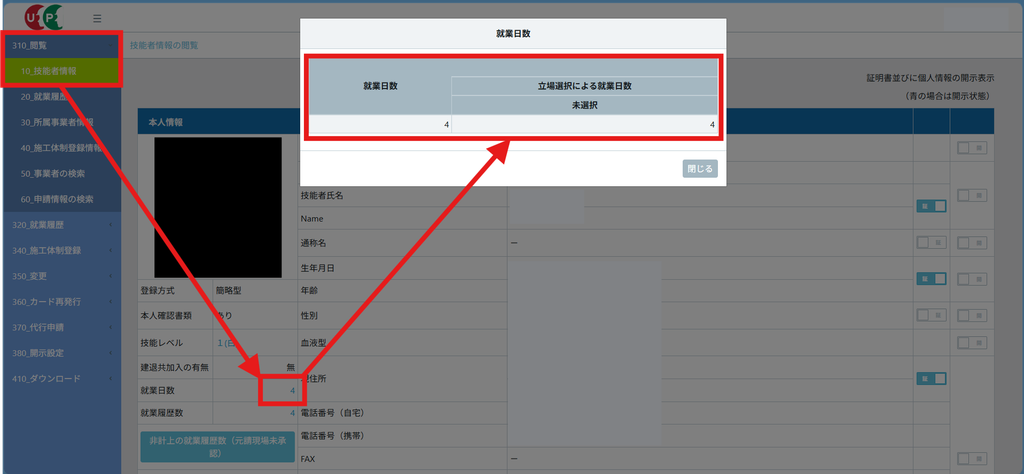Click the 就業日数 column header in dialog table
Screen dimensions: 1024x474
[380, 86]
